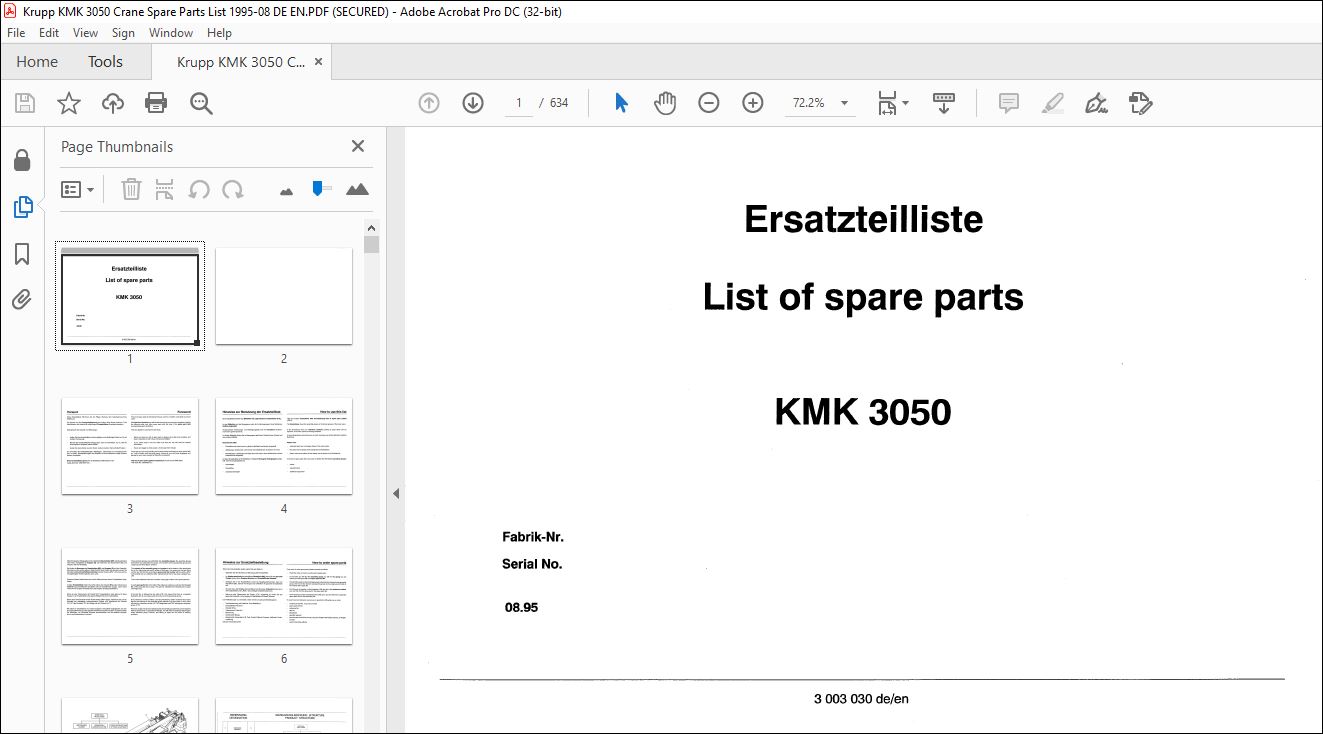Screen dimensions: 1323x734
Task: Select the arrow Selection tool
Action: click(x=621, y=103)
